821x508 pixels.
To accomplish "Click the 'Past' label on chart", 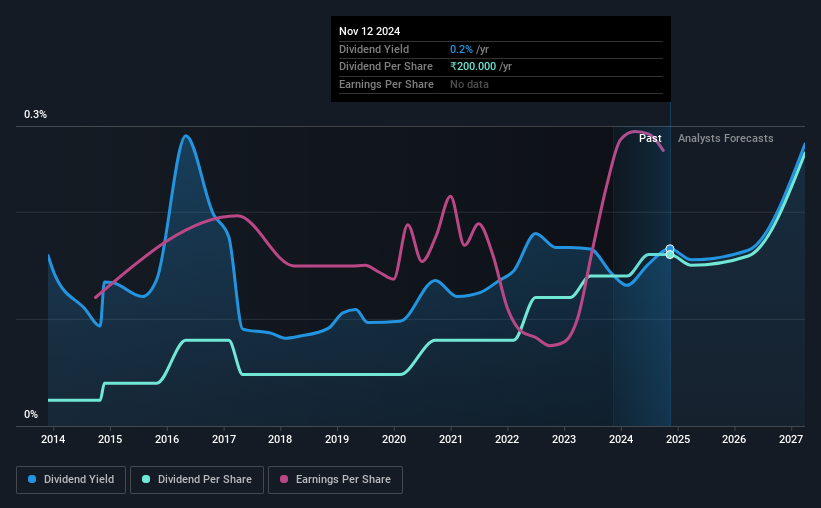I will pyautogui.click(x=650, y=138).
